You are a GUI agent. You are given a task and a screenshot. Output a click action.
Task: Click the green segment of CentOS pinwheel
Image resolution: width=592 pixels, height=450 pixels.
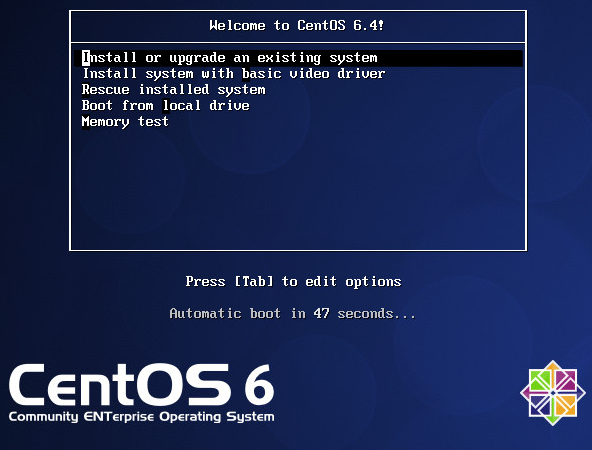[540, 380]
